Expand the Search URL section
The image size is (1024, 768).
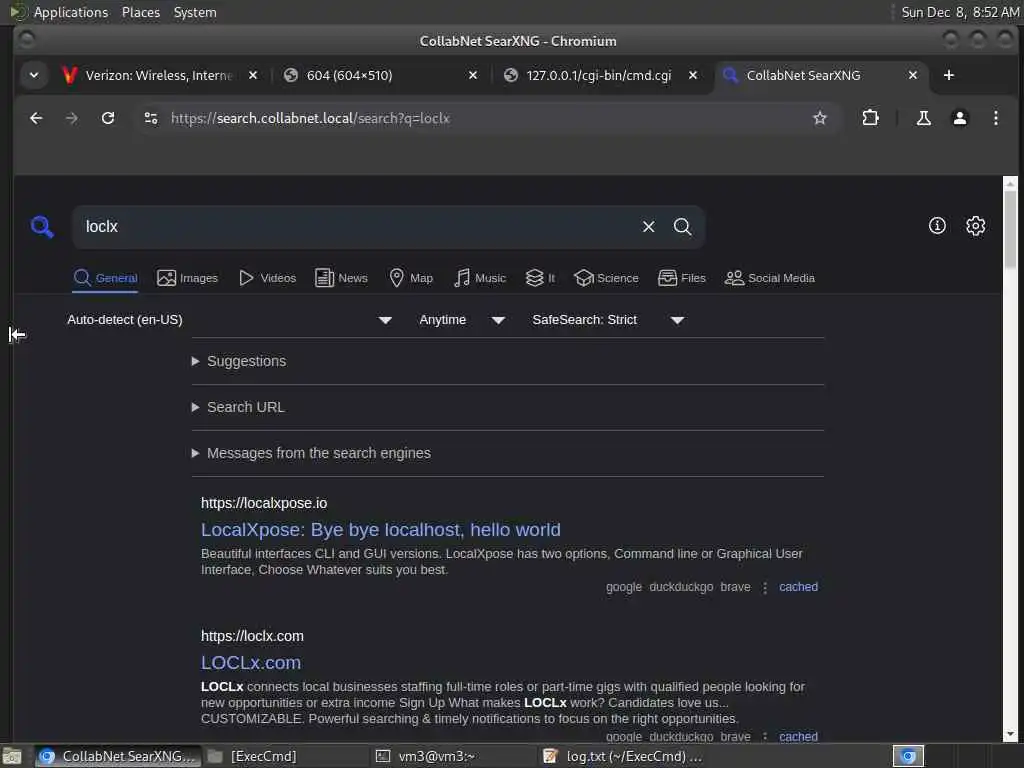coord(238,407)
